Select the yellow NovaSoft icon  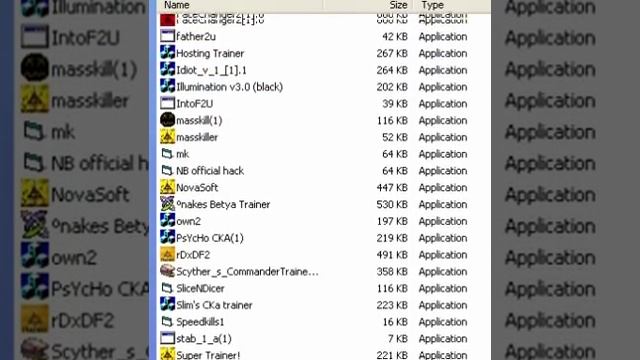167,187
